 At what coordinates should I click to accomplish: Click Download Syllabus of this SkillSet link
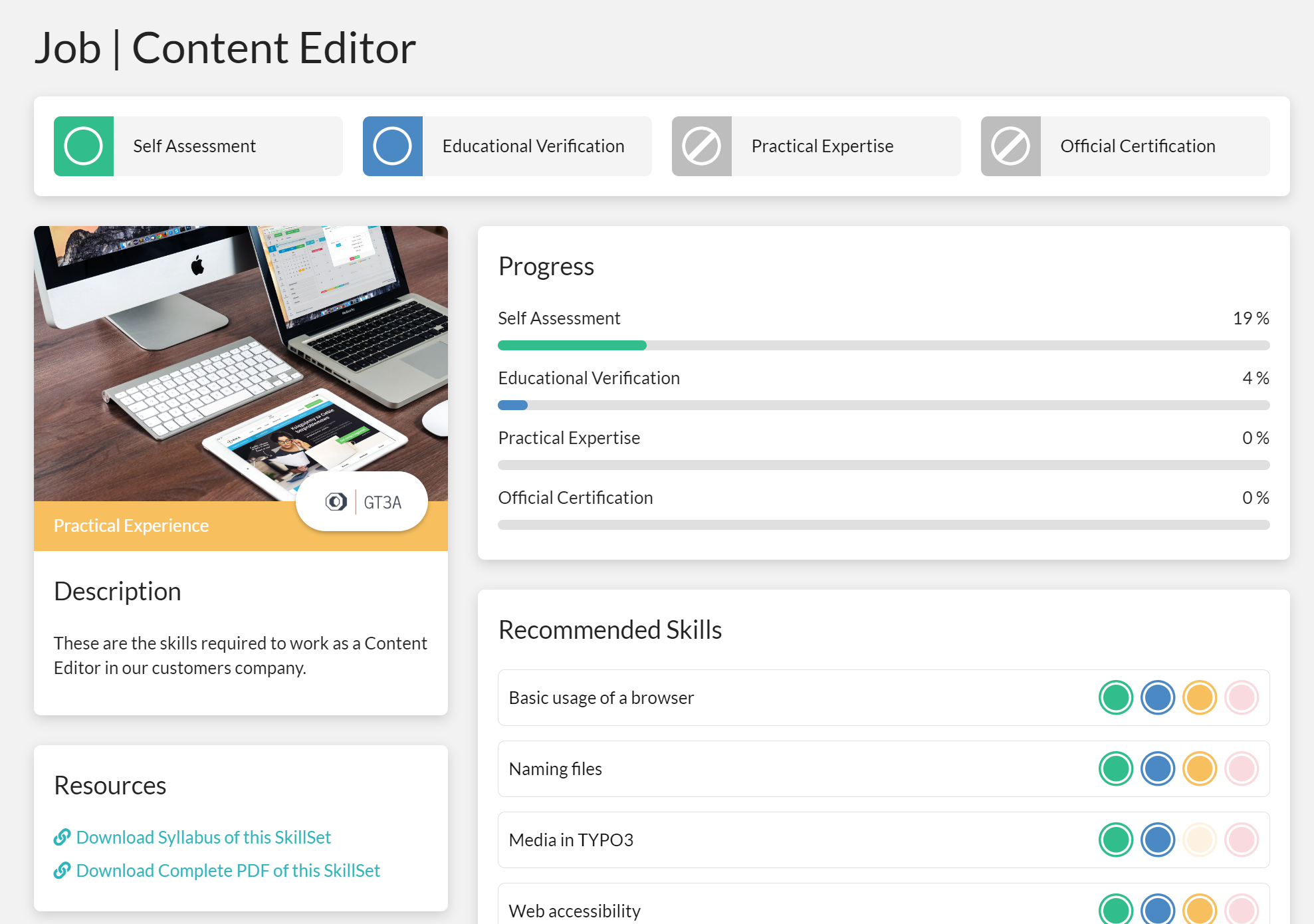coord(204,836)
